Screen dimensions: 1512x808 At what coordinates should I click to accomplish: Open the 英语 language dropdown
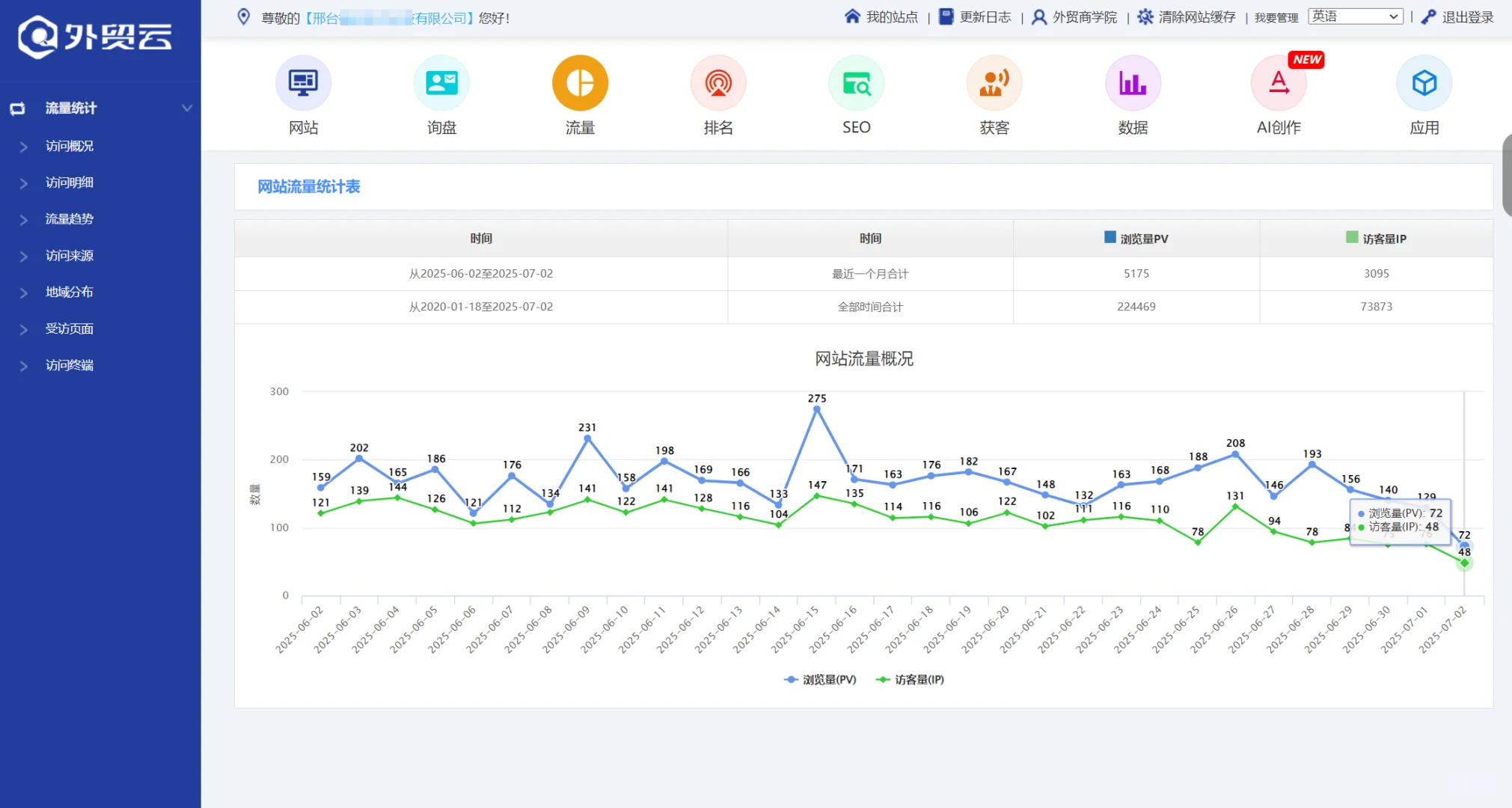pyautogui.click(x=1355, y=16)
